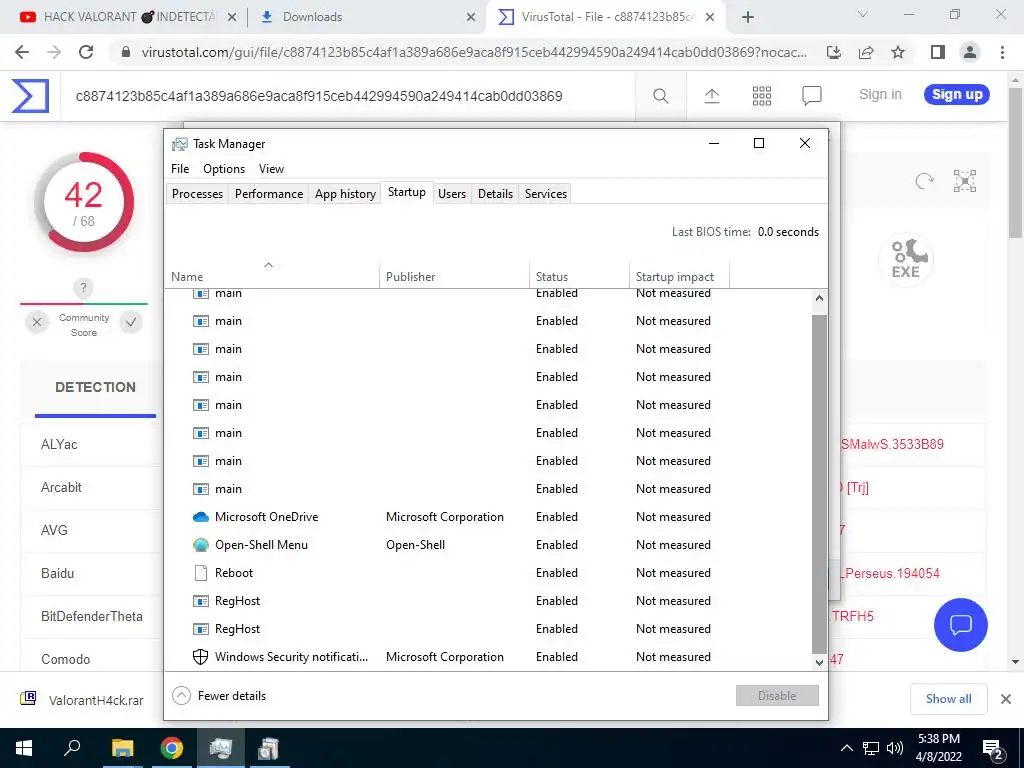Image resolution: width=1024 pixels, height=768 pixels.
Task: Show hidden tray icons chevron
Action: [x=846, y=748]
